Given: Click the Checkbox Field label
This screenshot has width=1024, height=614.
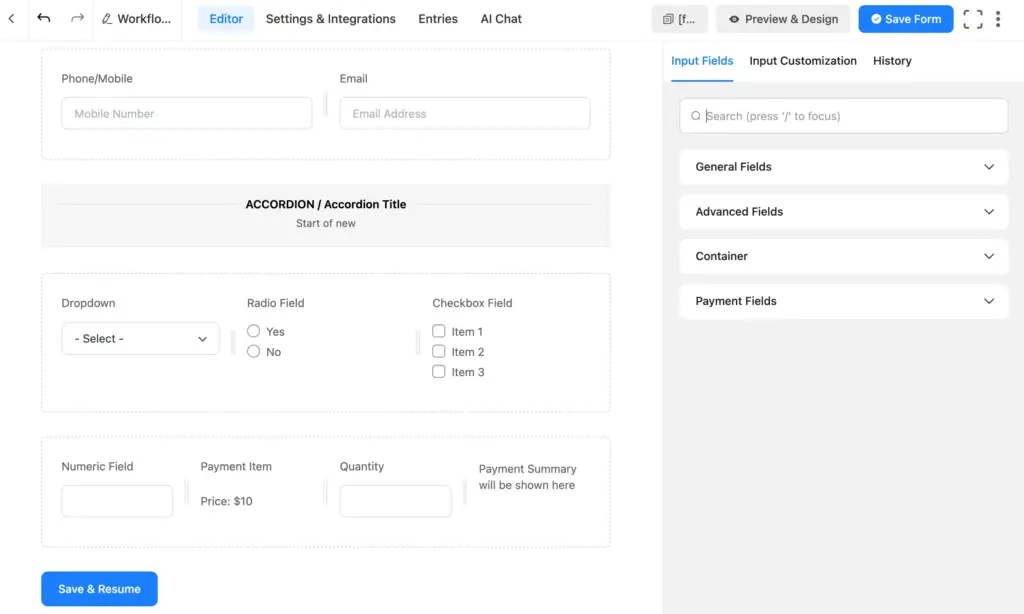Looking at the screenshot, I should (472, 303).
